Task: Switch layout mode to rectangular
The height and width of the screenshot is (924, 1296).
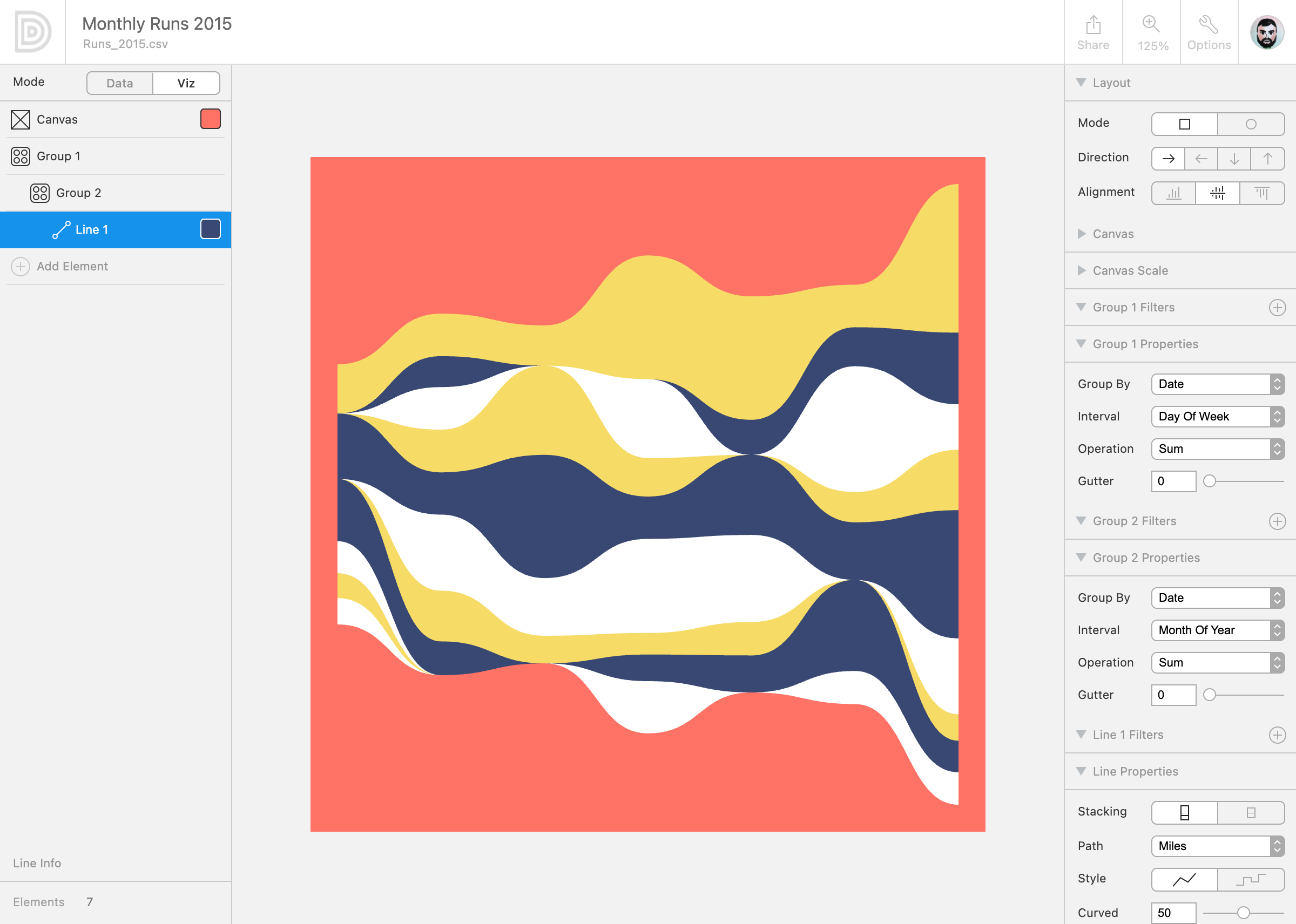Action: [x=1184, y=124]
